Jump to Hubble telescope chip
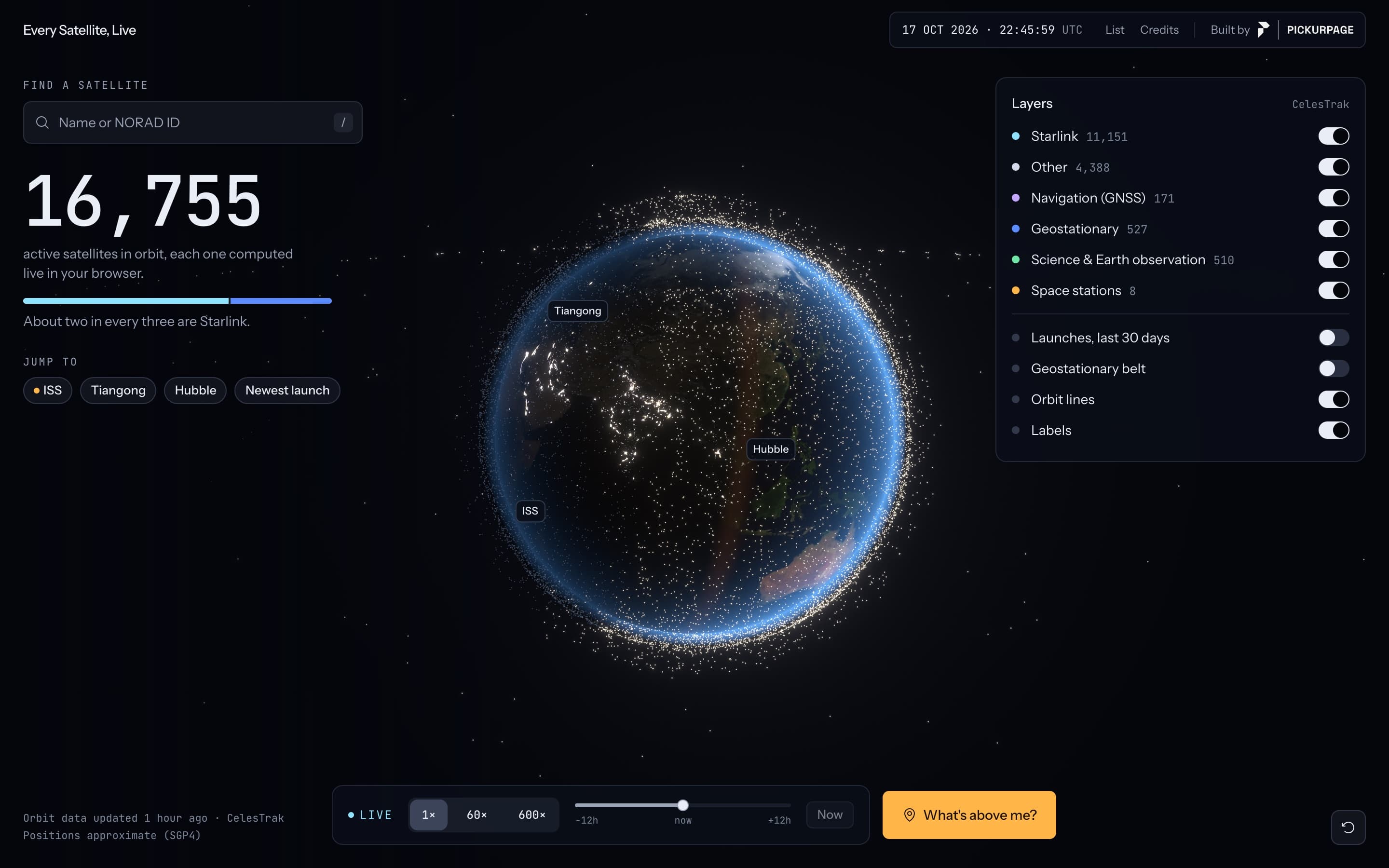 [195, 391]
